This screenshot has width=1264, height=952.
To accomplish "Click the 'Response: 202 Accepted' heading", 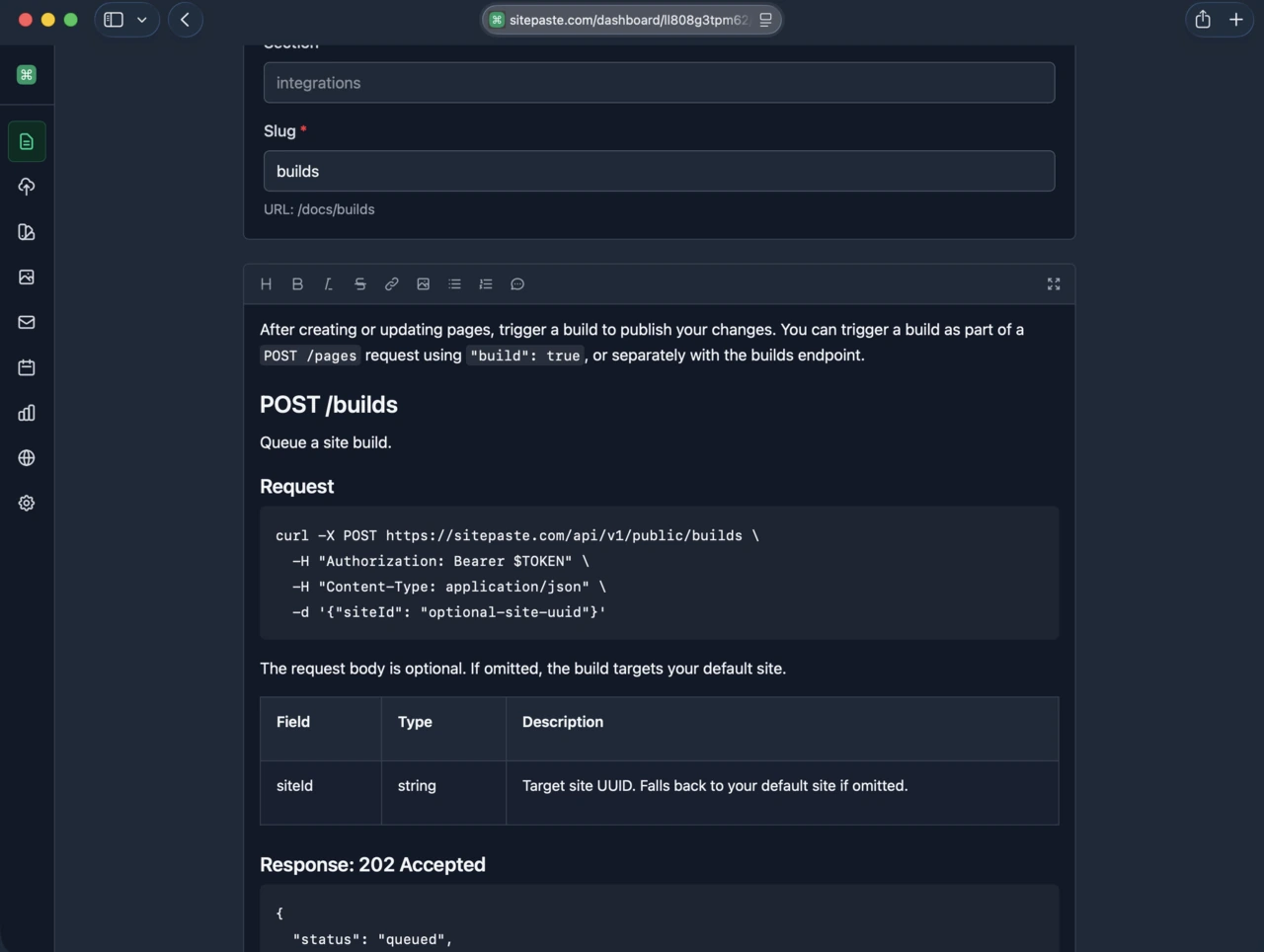I will coord(372,865).
